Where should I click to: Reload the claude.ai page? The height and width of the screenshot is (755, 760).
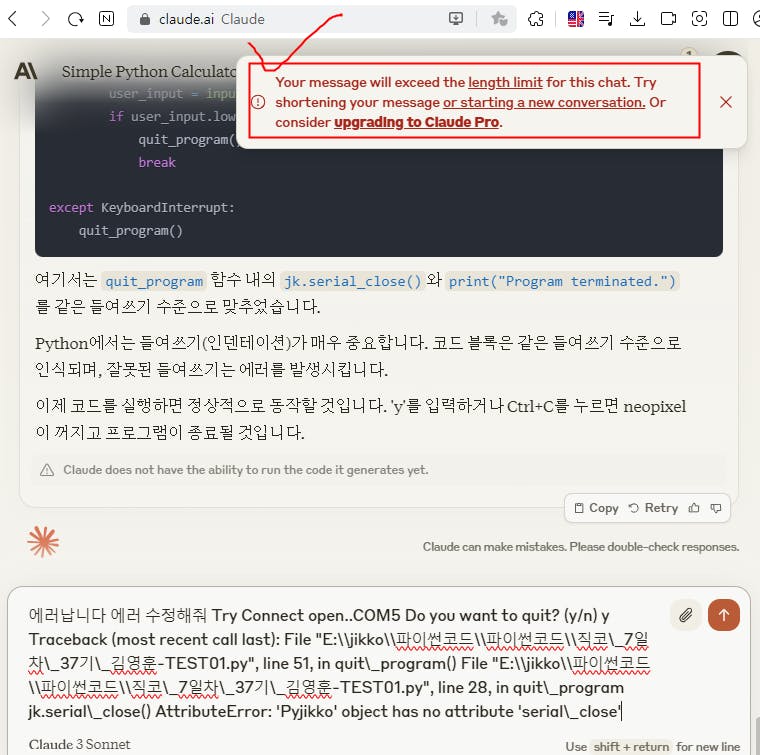click(76, 19)
